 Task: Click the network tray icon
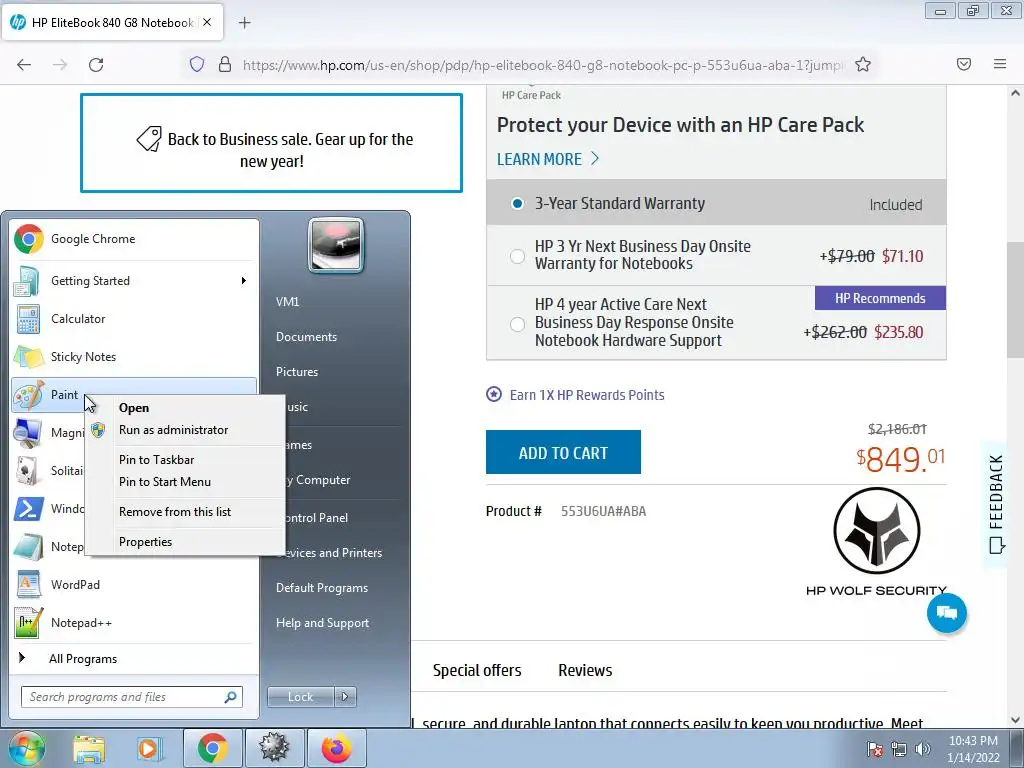click(x=899, y=749)
